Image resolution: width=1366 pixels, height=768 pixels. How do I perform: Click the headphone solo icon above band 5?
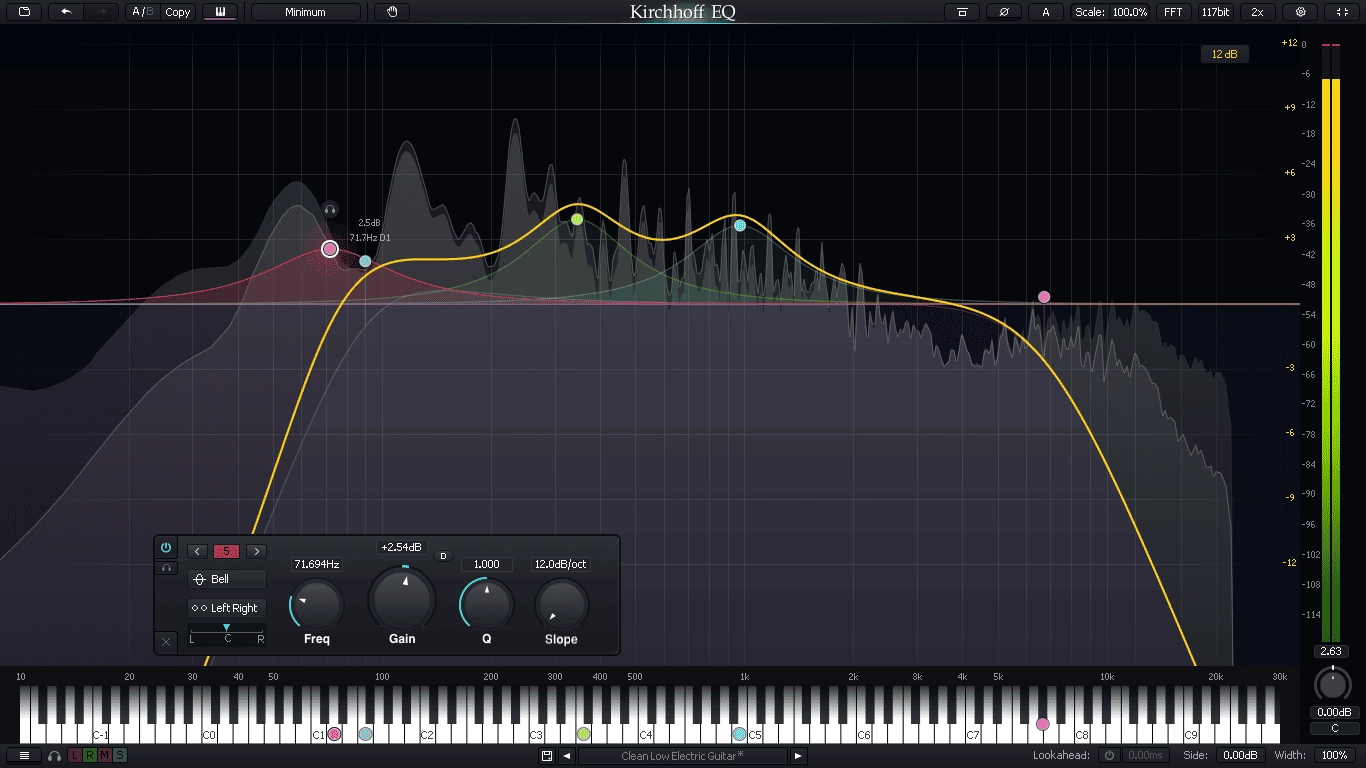click(330, 210)
